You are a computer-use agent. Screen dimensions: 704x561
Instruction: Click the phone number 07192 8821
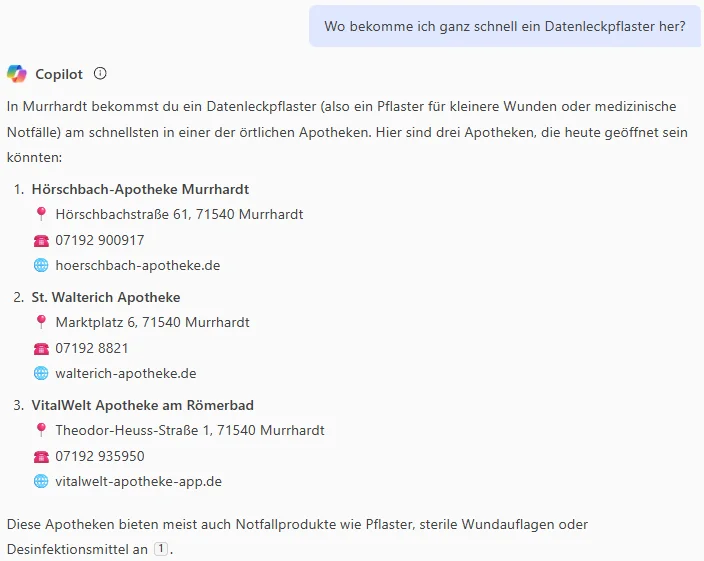pyautogui.click(x=92, y=348)
